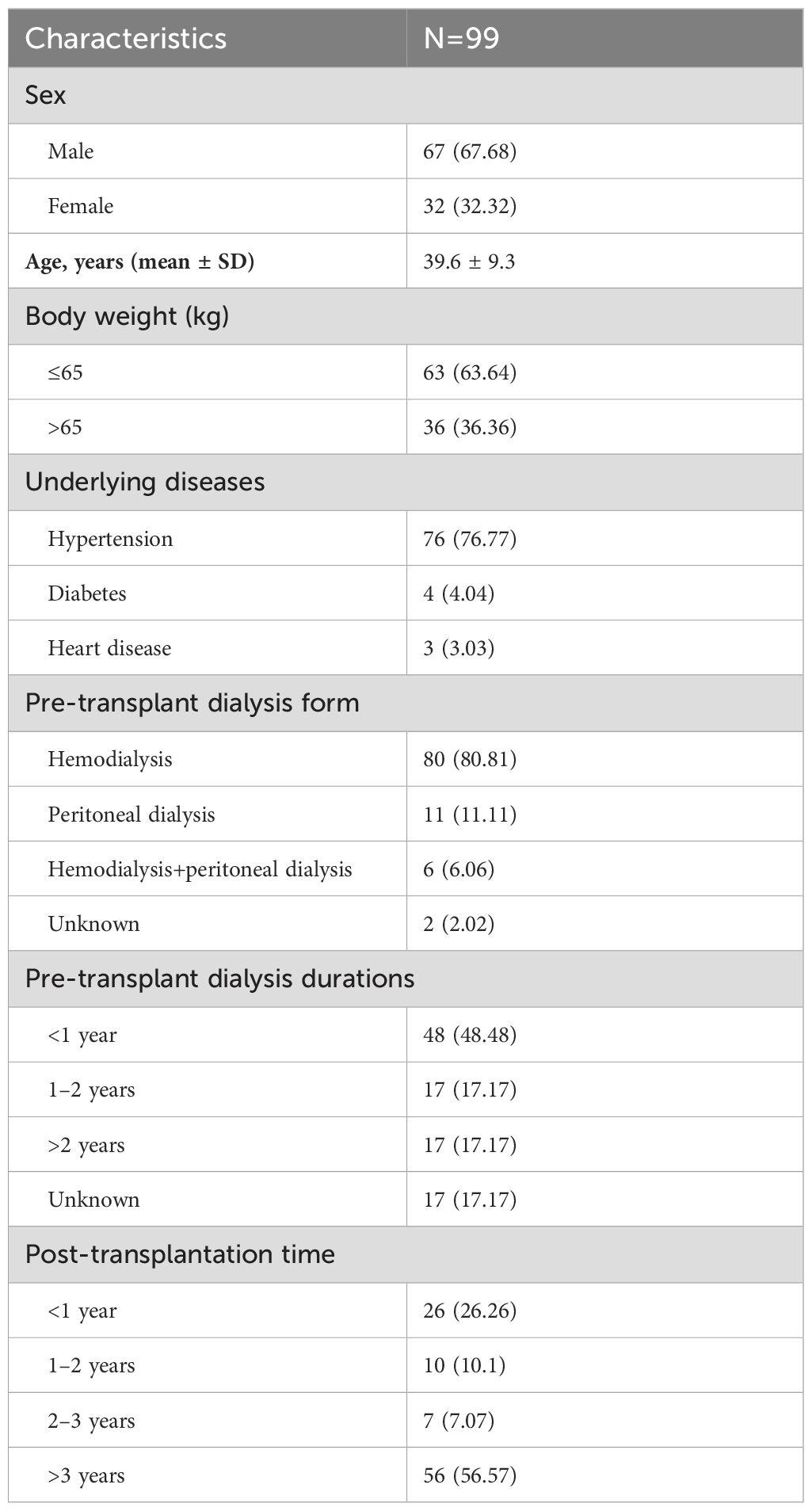The image size is (812, 1511).
Task: Click the N=99 column header
Action: (x=461, y=38)
